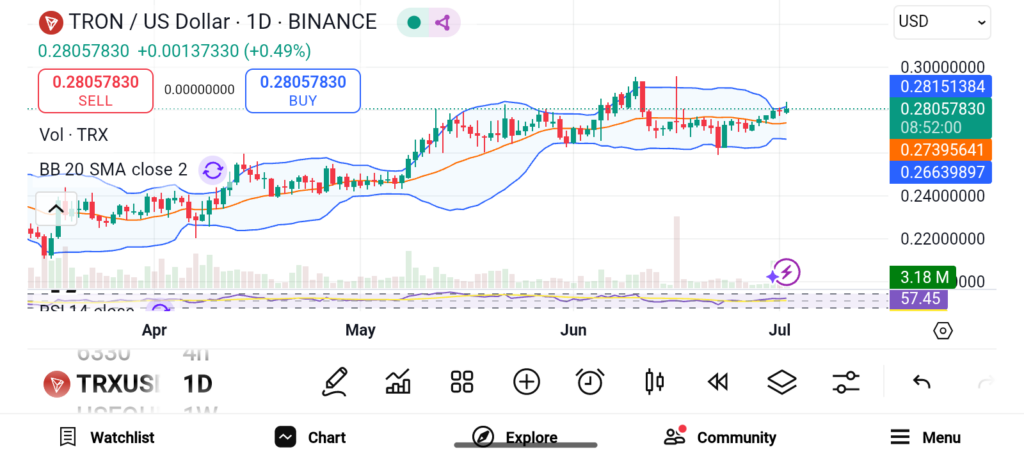1024x461 pixels.
Task: Tap the purple lightning bolt icon
Action: coord(787,272)
